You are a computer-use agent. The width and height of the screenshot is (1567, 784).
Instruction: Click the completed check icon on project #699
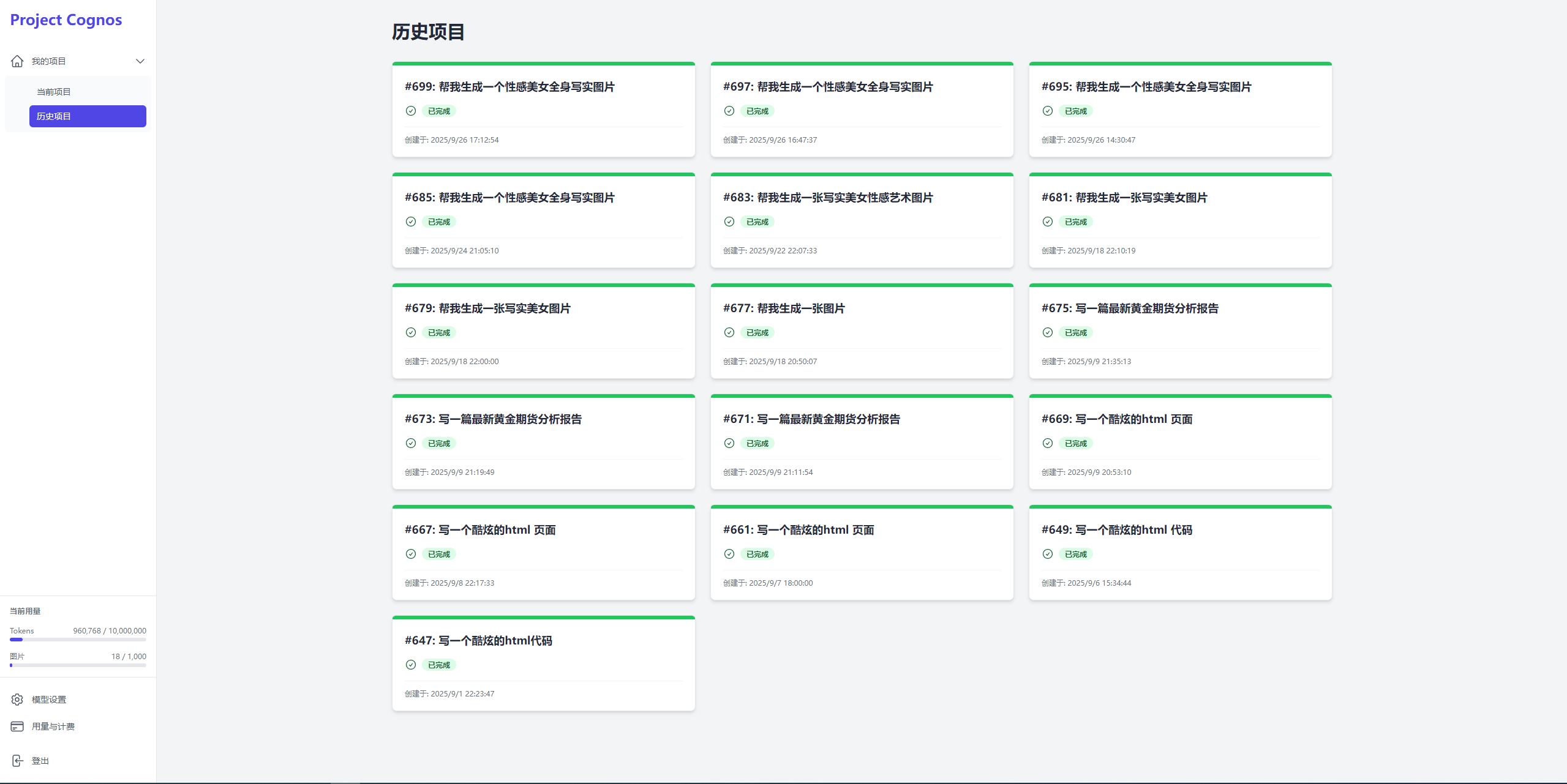[x=411, y=111]
